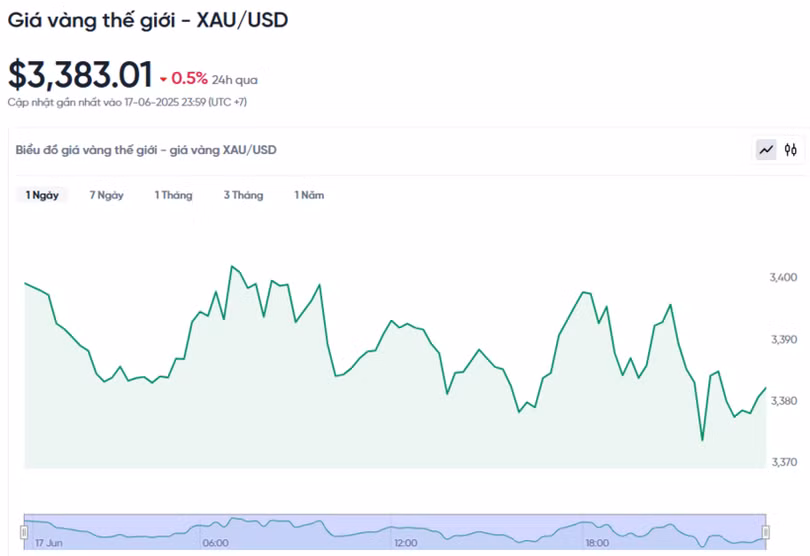This screenshot has height=556, width=810.
Task: Switch to 3 Tháng chart period
Action: [243, 195]
